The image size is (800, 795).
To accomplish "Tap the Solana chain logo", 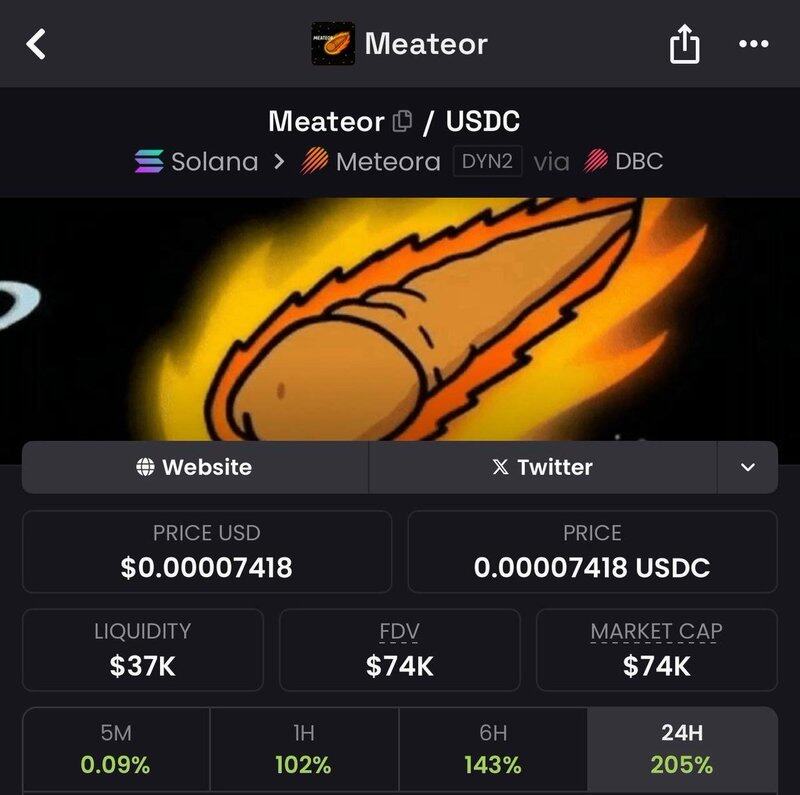I will point(149,161).
